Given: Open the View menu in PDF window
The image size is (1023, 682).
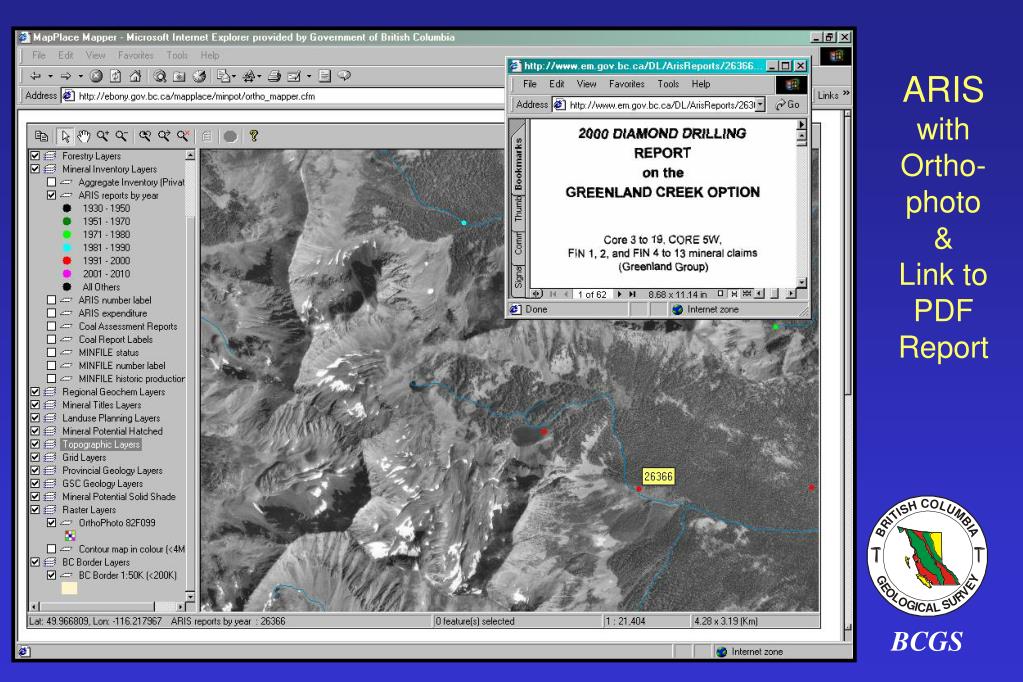Looking at the screenshot, I should point(587,84).
